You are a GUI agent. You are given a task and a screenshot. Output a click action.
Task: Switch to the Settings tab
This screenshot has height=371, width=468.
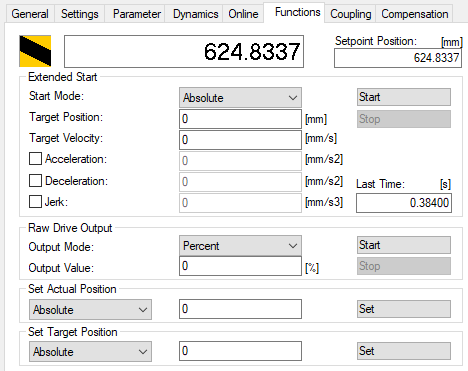[x=80, y=14]
